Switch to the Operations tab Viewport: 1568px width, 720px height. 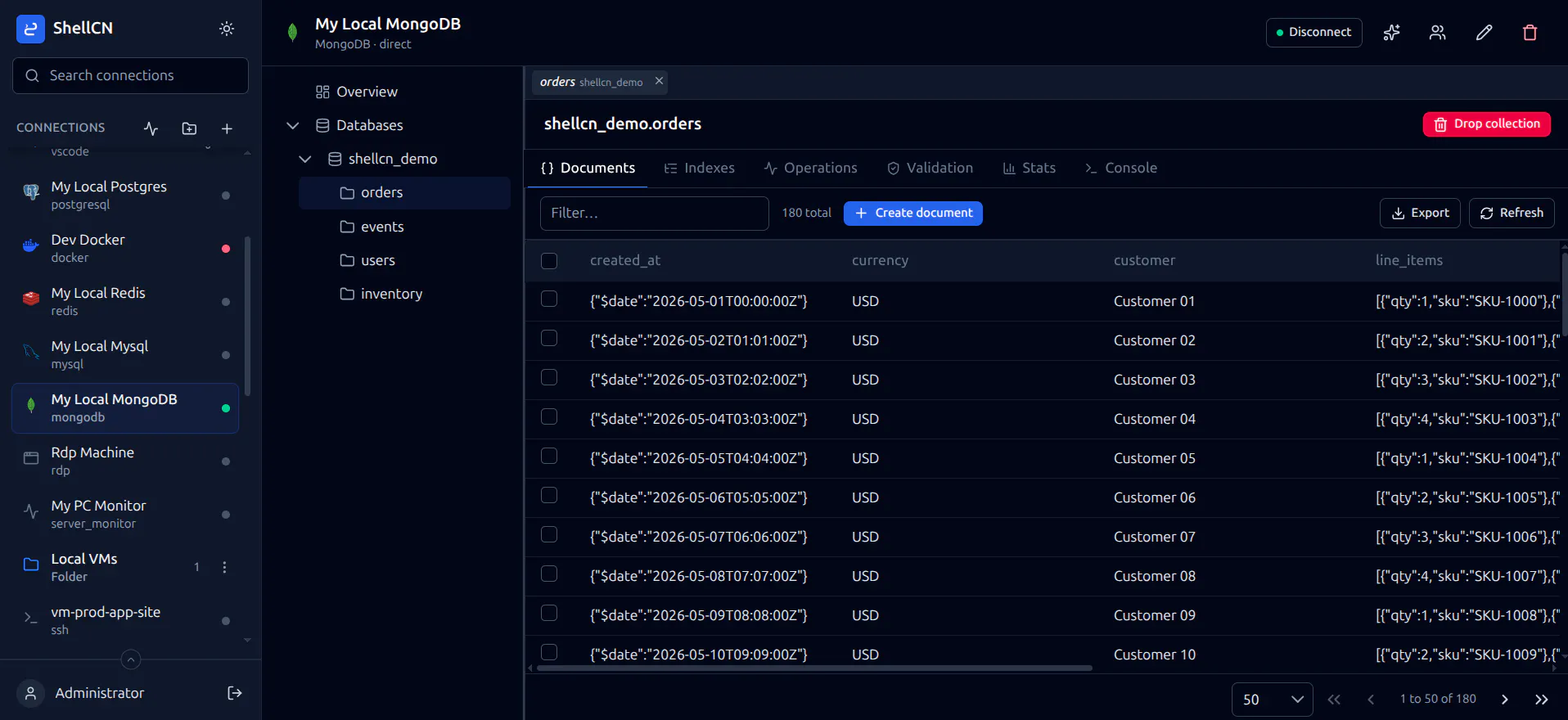(x=810, y=168)
